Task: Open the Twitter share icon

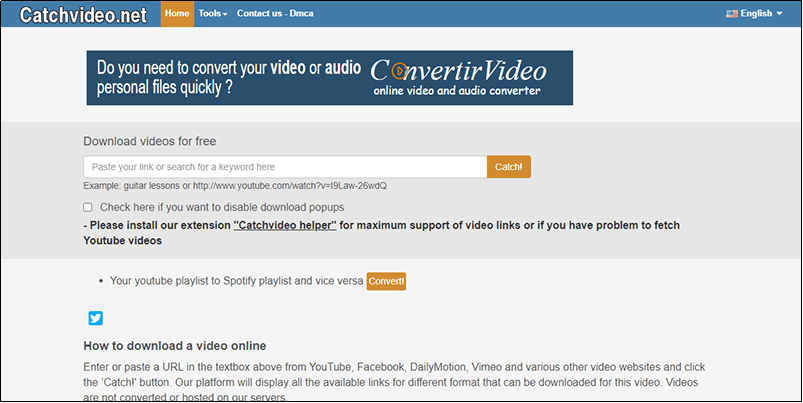Action: tap(96, 318)
